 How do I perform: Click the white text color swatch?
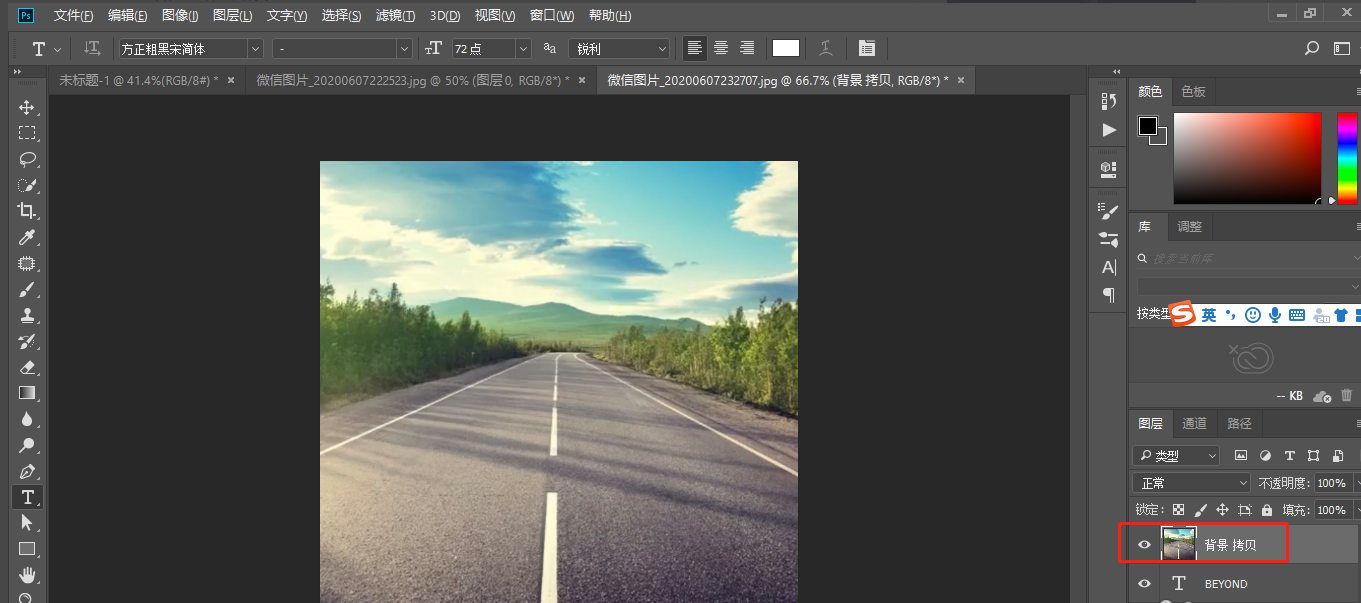point(786,48)
